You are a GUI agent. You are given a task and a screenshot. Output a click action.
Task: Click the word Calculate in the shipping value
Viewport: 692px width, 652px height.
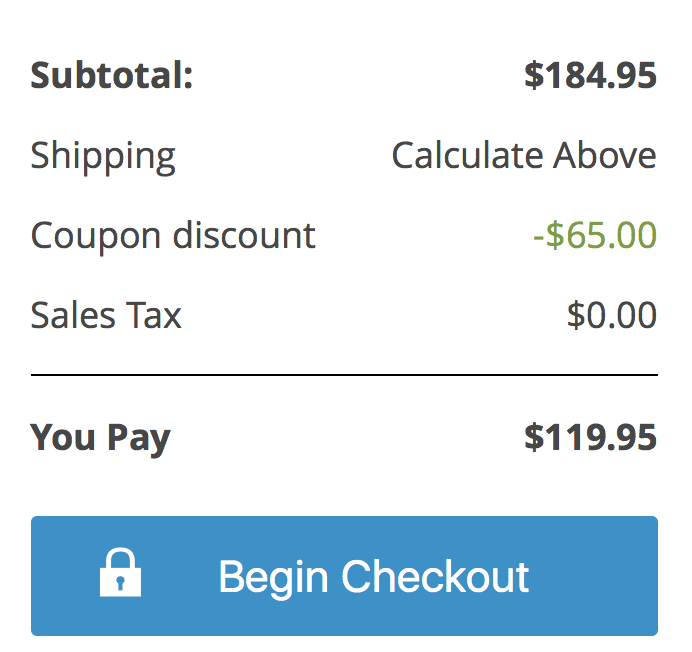pyautogui.click(x=455, y=156)
